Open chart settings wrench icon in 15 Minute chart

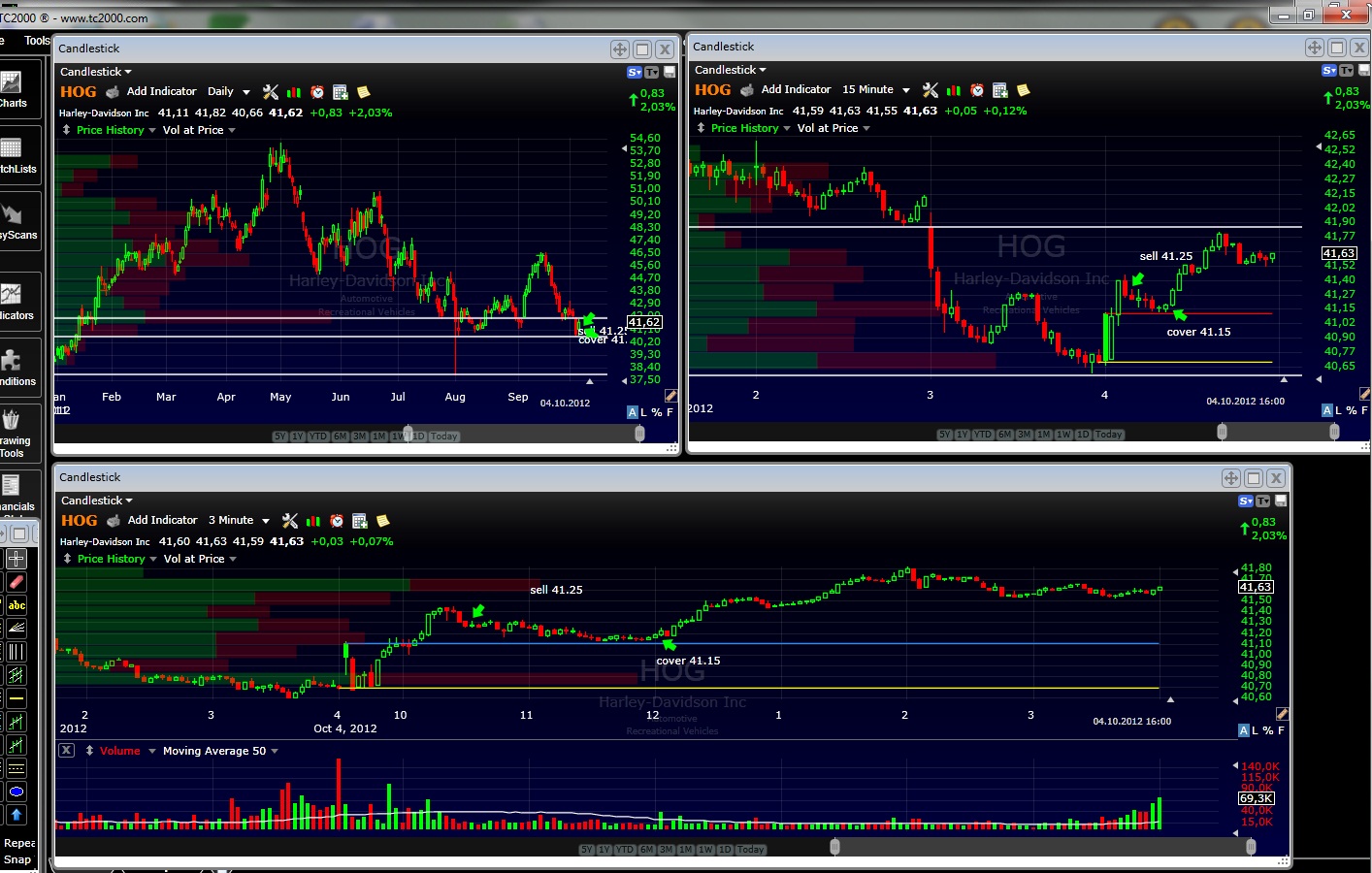(x=931, y=90)
